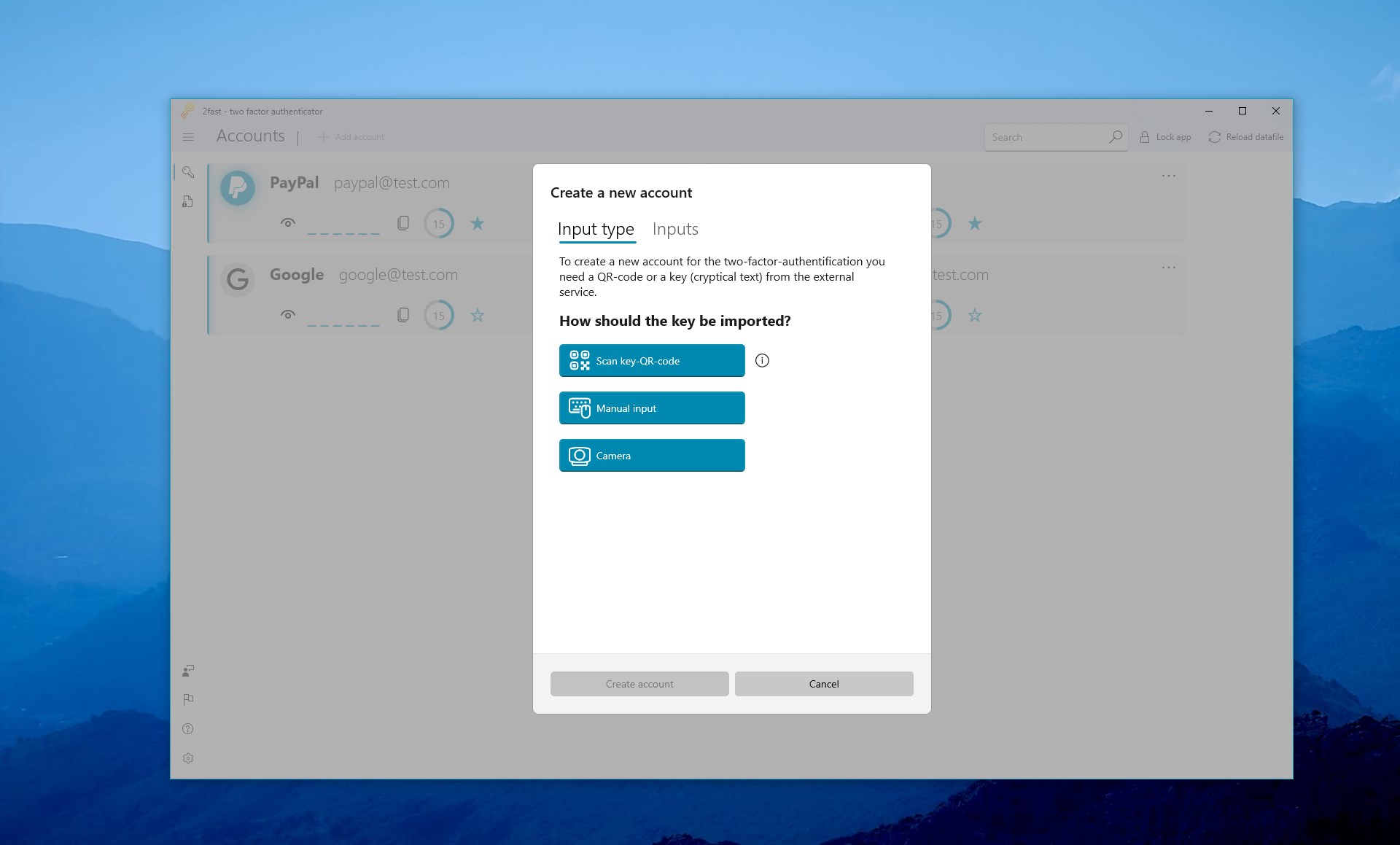The height and width of the screenshot is (845, 1400).
Task: Unfavorite the PayPal account star
Action: pyautogui.click(x=478, y=223)
